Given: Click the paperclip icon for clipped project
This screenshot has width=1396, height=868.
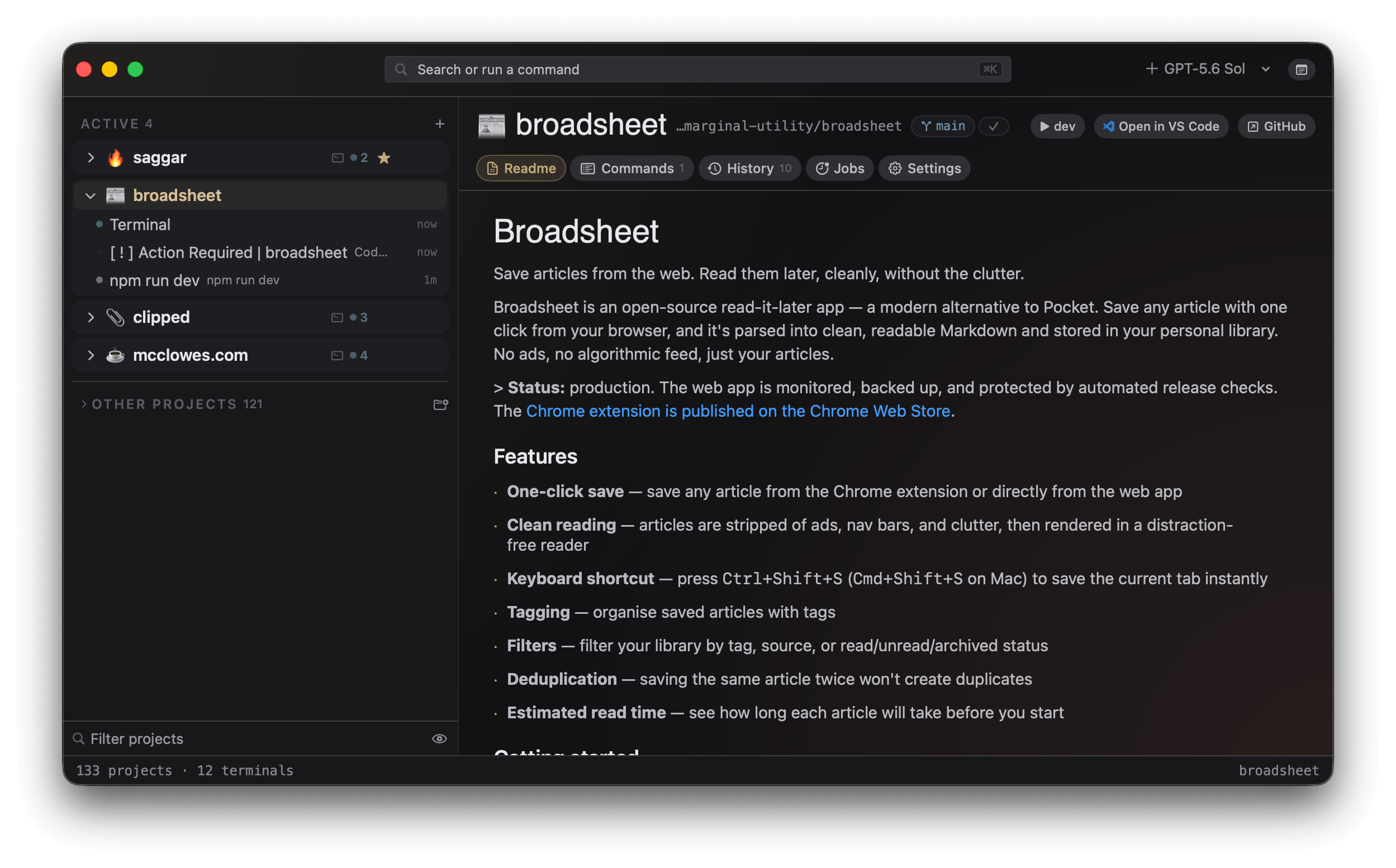Looking at the screenshot, I should pos(116,317).
